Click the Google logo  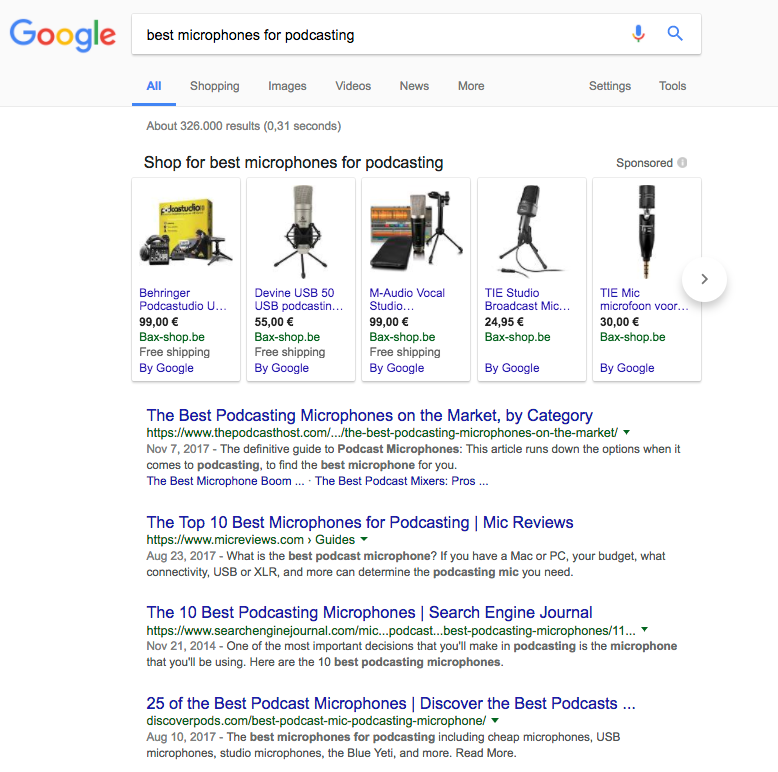(63, 35)
